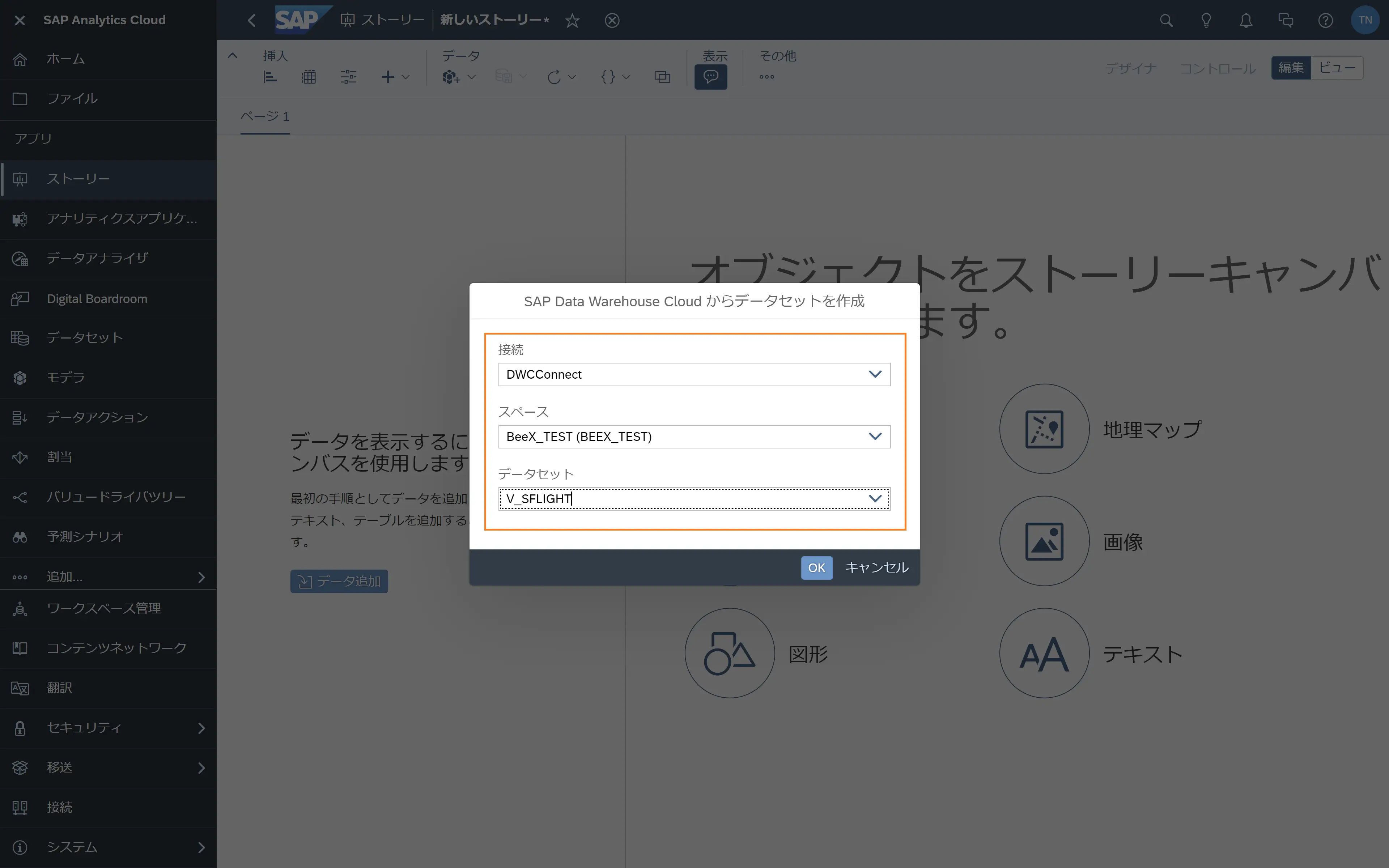Image resolution: width=1389 pixels, height=868 pixels.
Task: Open the コントロール panel
Action: point(1218,68)
